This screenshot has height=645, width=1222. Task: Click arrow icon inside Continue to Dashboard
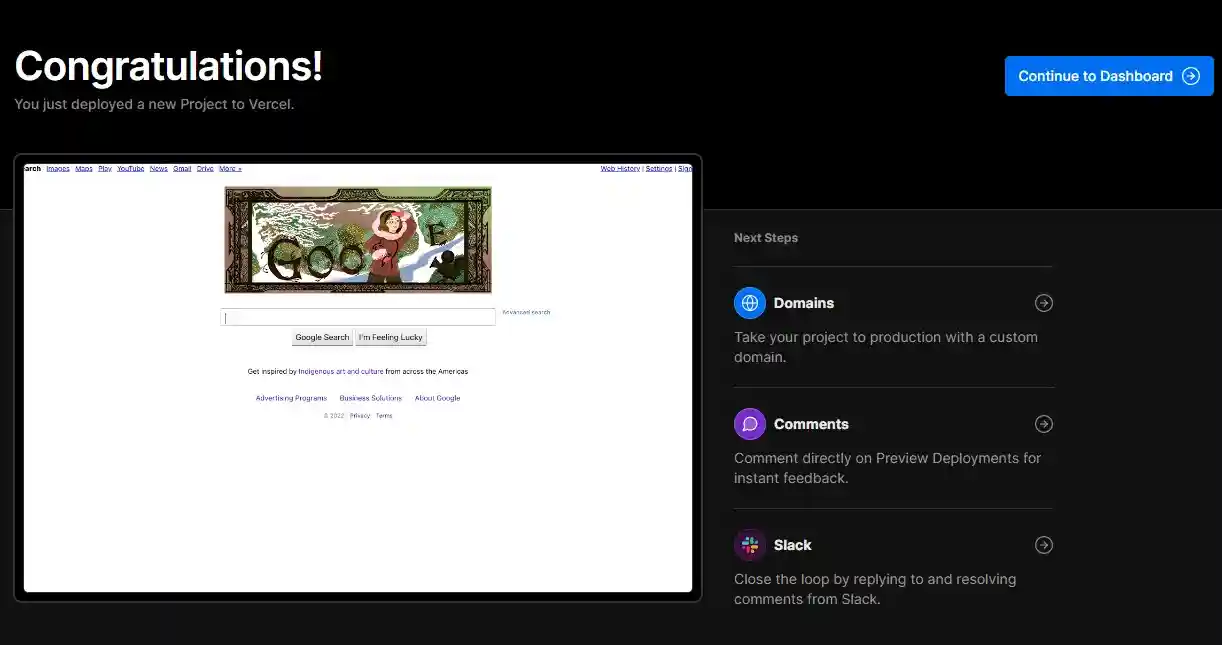click(1190, 76)
